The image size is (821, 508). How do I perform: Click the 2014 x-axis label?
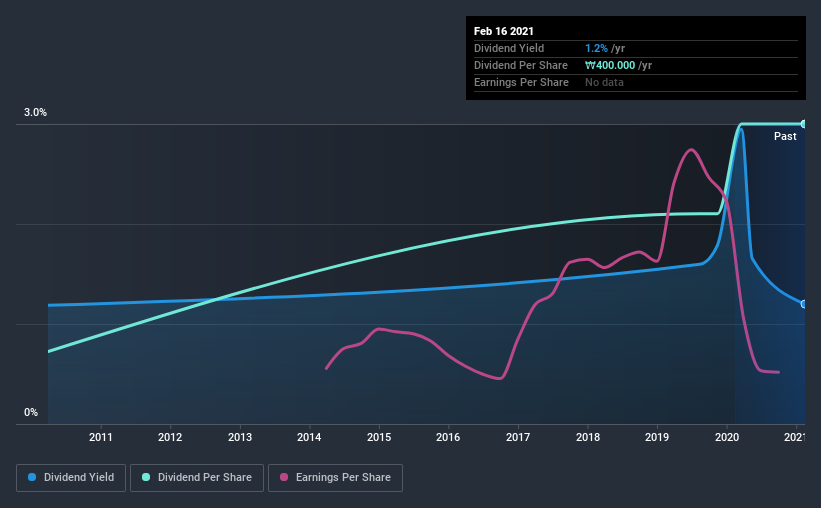[x=309, y=437]
